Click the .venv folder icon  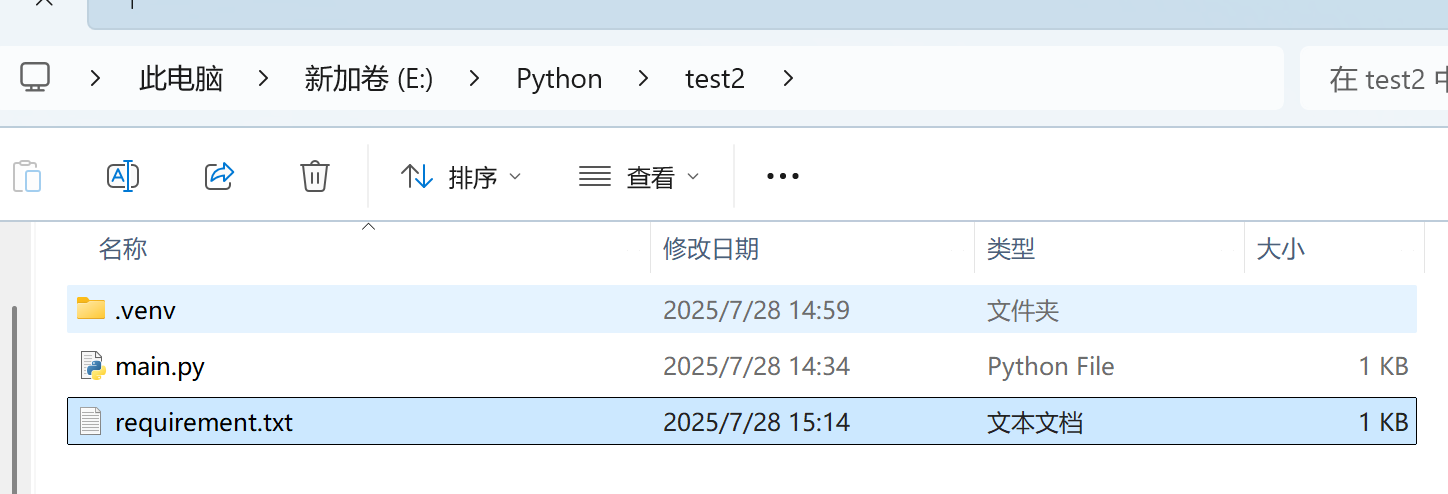(x=91, y=309)
